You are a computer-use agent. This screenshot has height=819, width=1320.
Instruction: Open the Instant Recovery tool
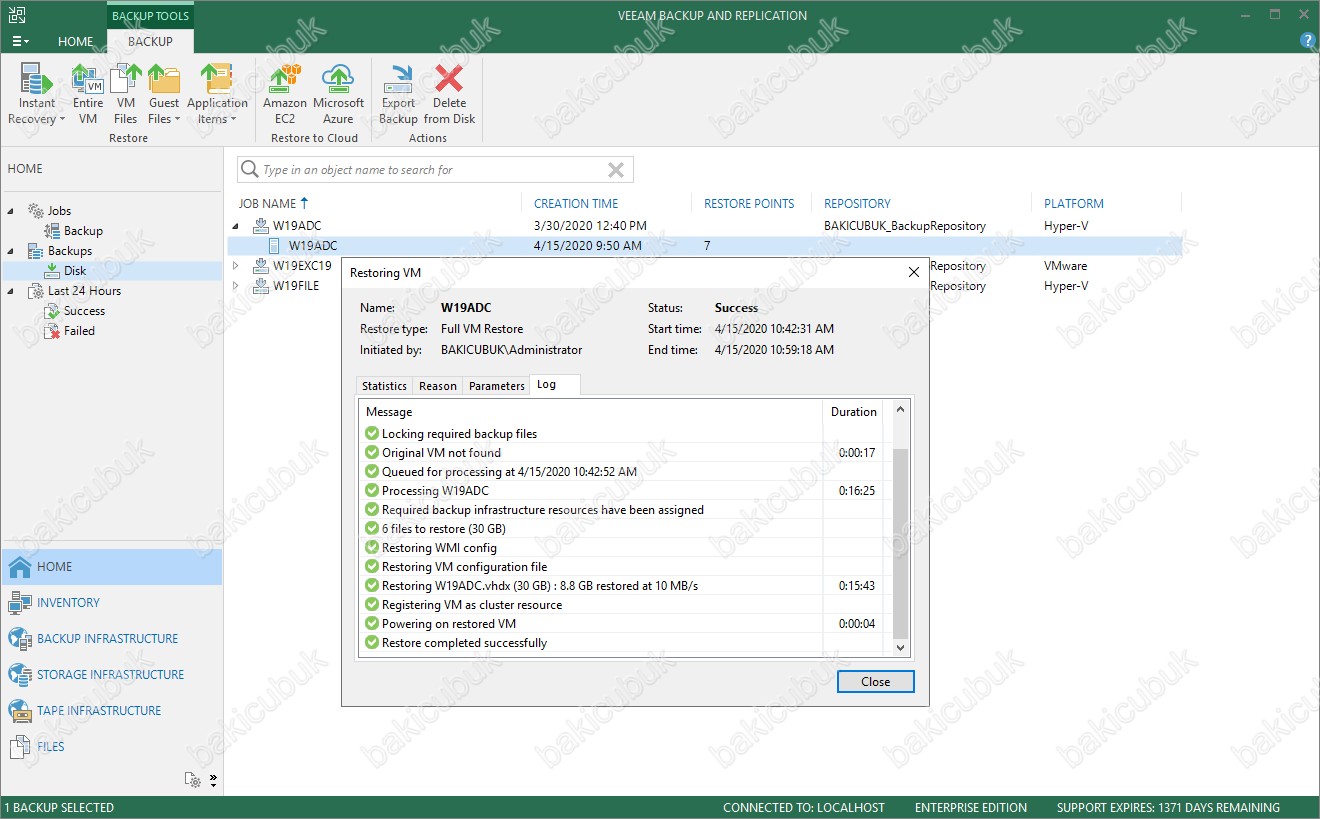[x=37, y=94]
